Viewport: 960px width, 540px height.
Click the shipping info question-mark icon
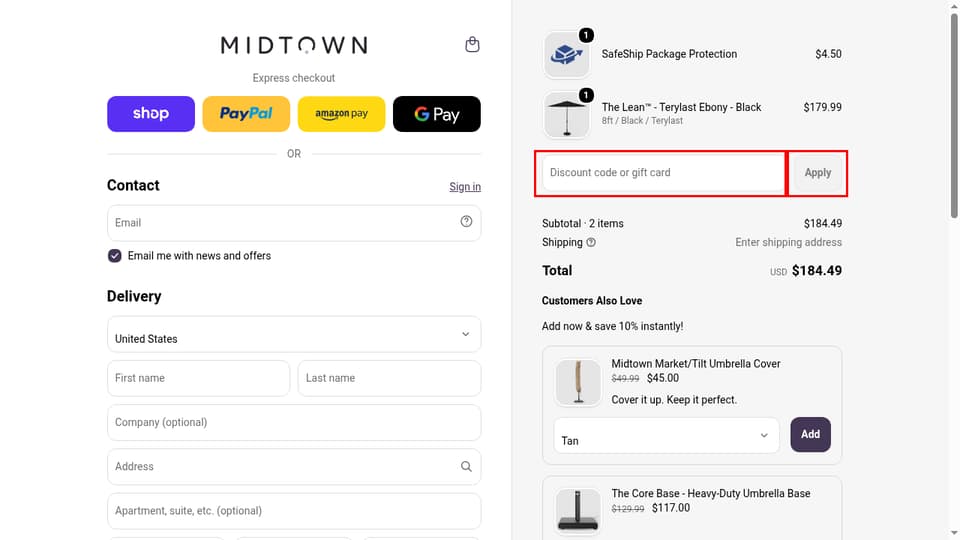pyautogui.click(x=591, y=242)
